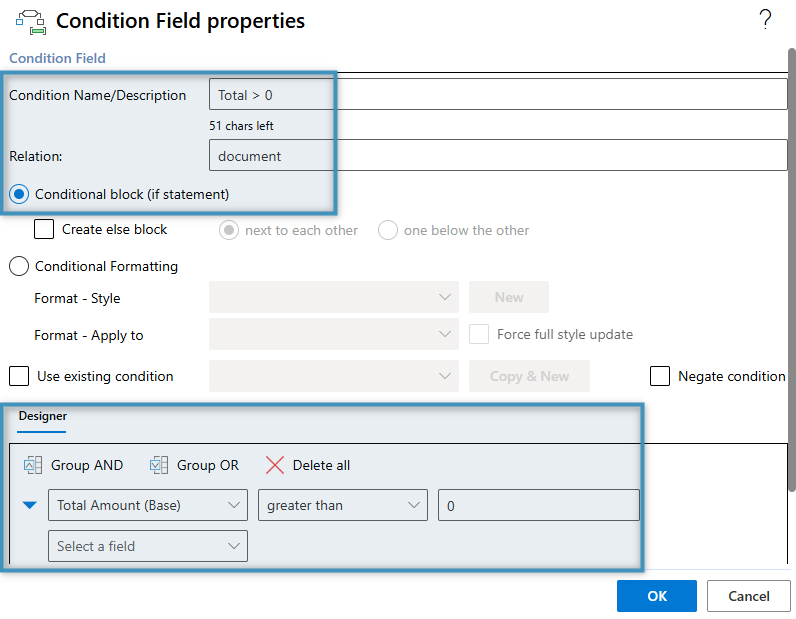Click the OK button

[x=657, y=596]
